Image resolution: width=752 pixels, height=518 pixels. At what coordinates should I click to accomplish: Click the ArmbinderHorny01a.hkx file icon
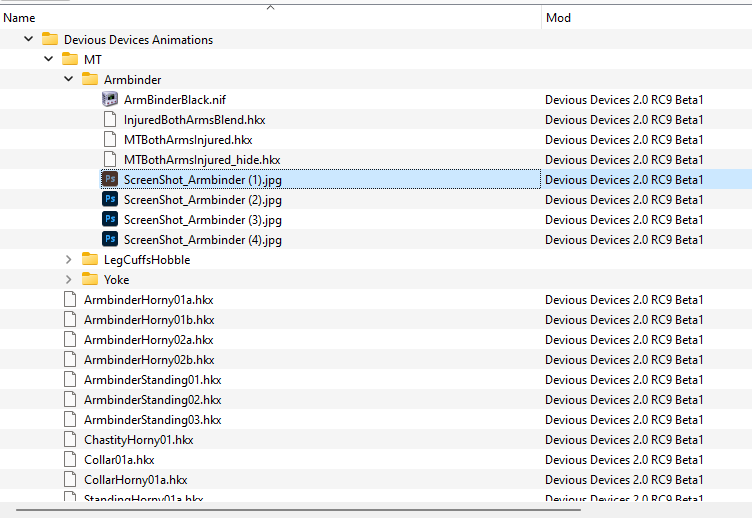[70, 299]
